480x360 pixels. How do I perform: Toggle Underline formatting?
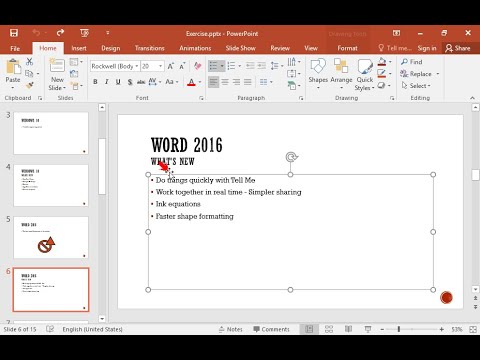[x=118, y=82]
